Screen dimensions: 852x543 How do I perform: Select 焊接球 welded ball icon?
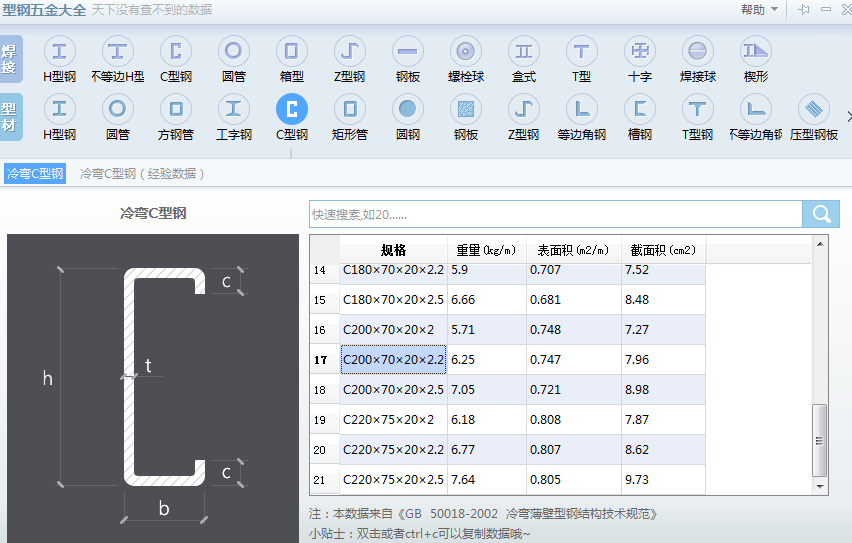(698, 52)
